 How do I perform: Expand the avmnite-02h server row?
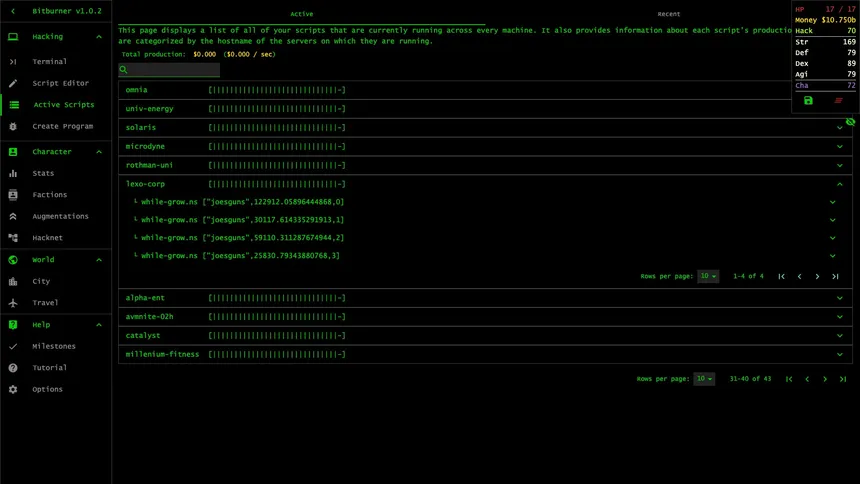840,317
